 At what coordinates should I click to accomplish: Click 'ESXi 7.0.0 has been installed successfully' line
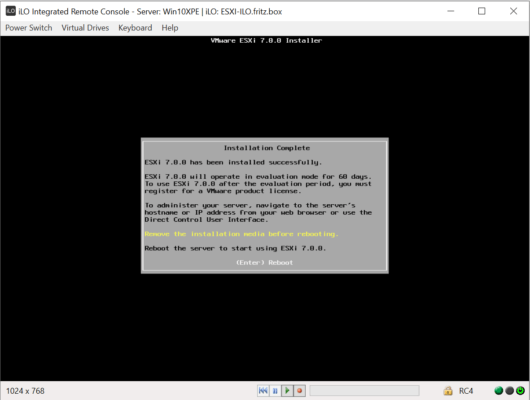[x=233, y=162]
